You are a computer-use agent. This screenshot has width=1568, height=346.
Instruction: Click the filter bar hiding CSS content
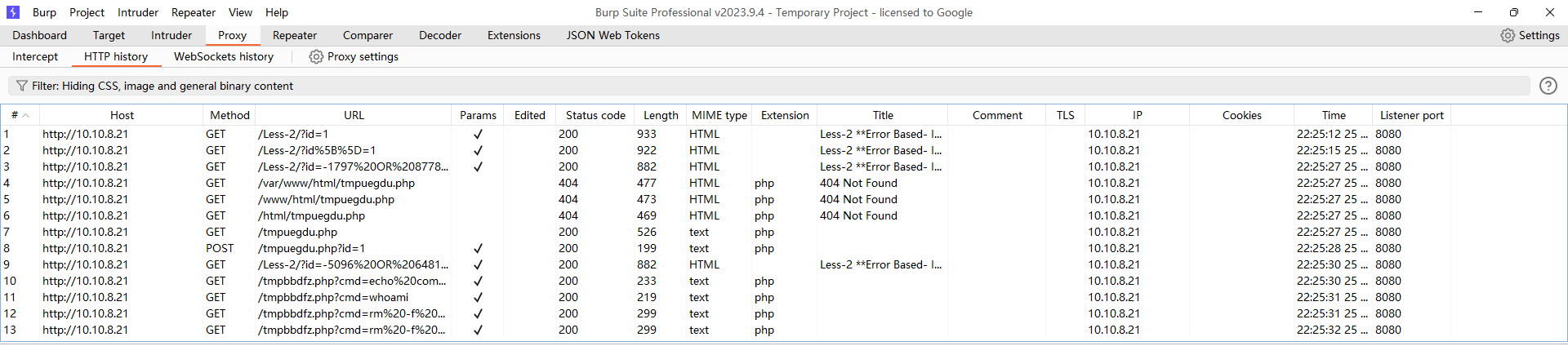(x=769, y=86)
